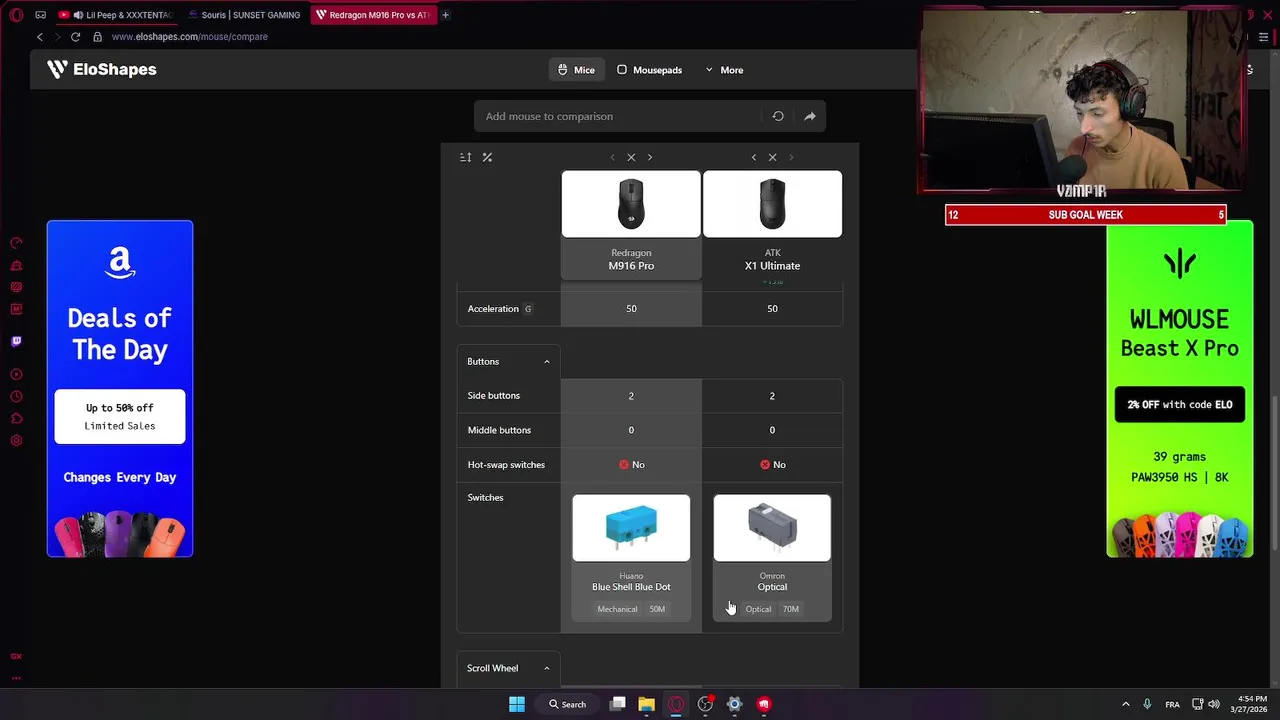
Task: Open Opera sidebar history clock icon
Action: click(x=16, y=396)
